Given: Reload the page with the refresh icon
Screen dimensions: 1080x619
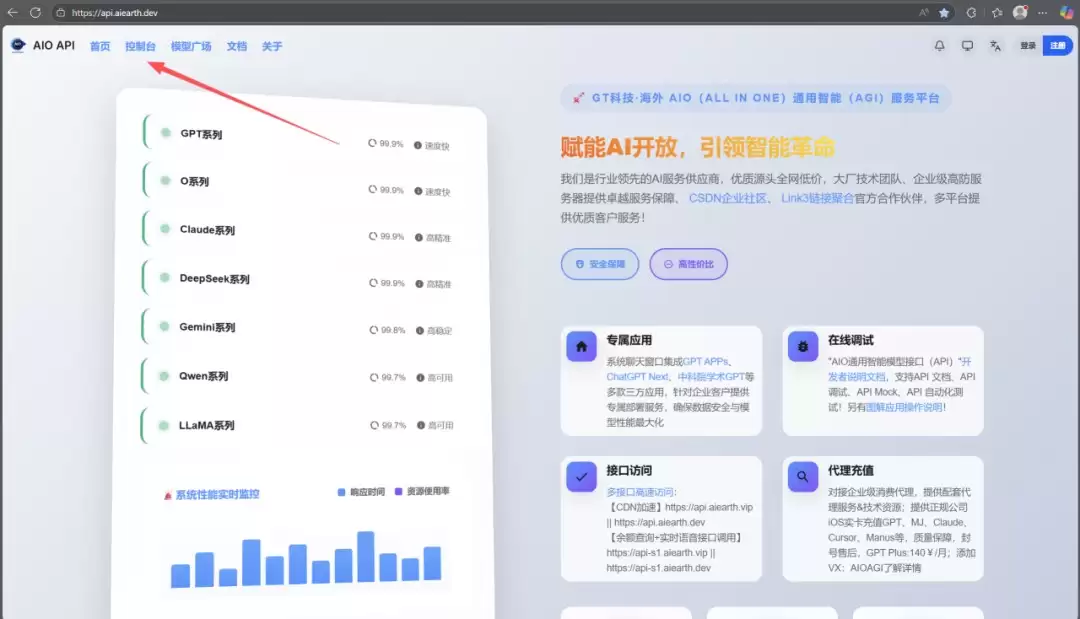Looking at the screenshot, I should coord(35,12).
